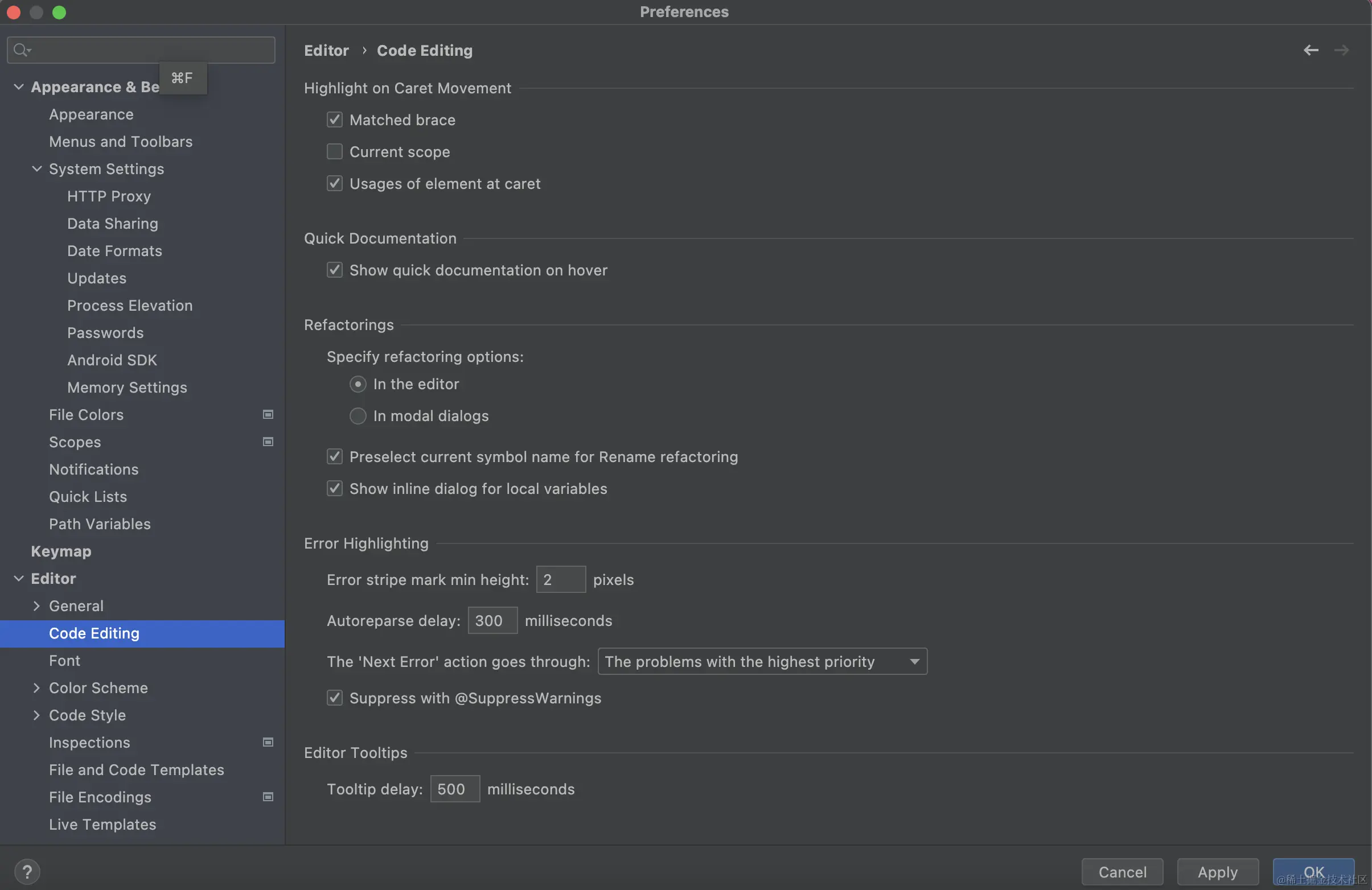Click the help question mark icon

pyautogui.click(x=27, y=871)
